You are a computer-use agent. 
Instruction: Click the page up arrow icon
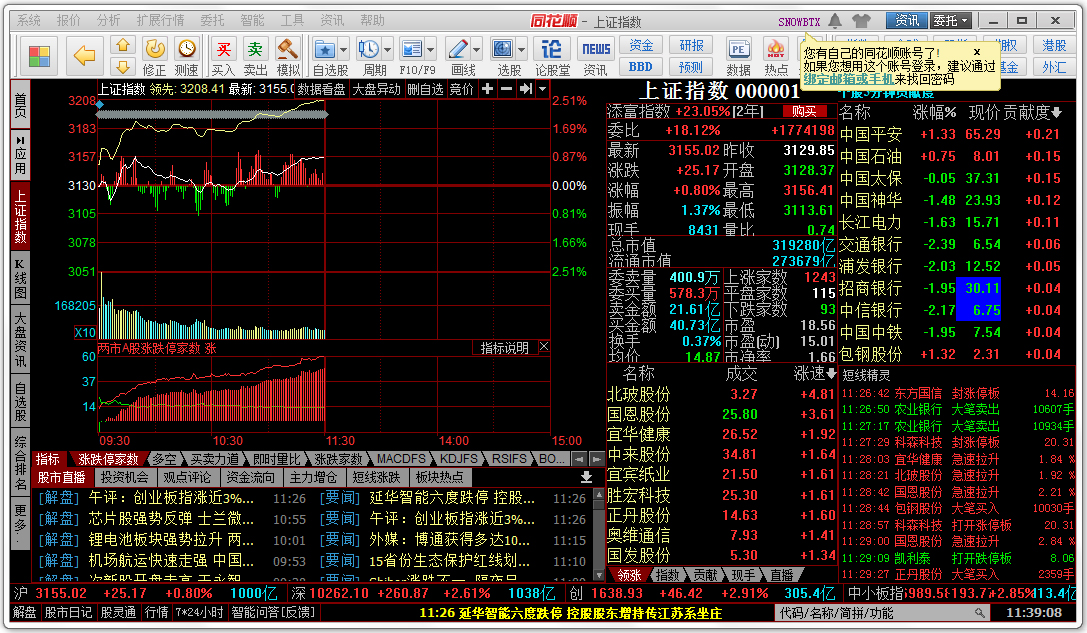click(123, 45)
